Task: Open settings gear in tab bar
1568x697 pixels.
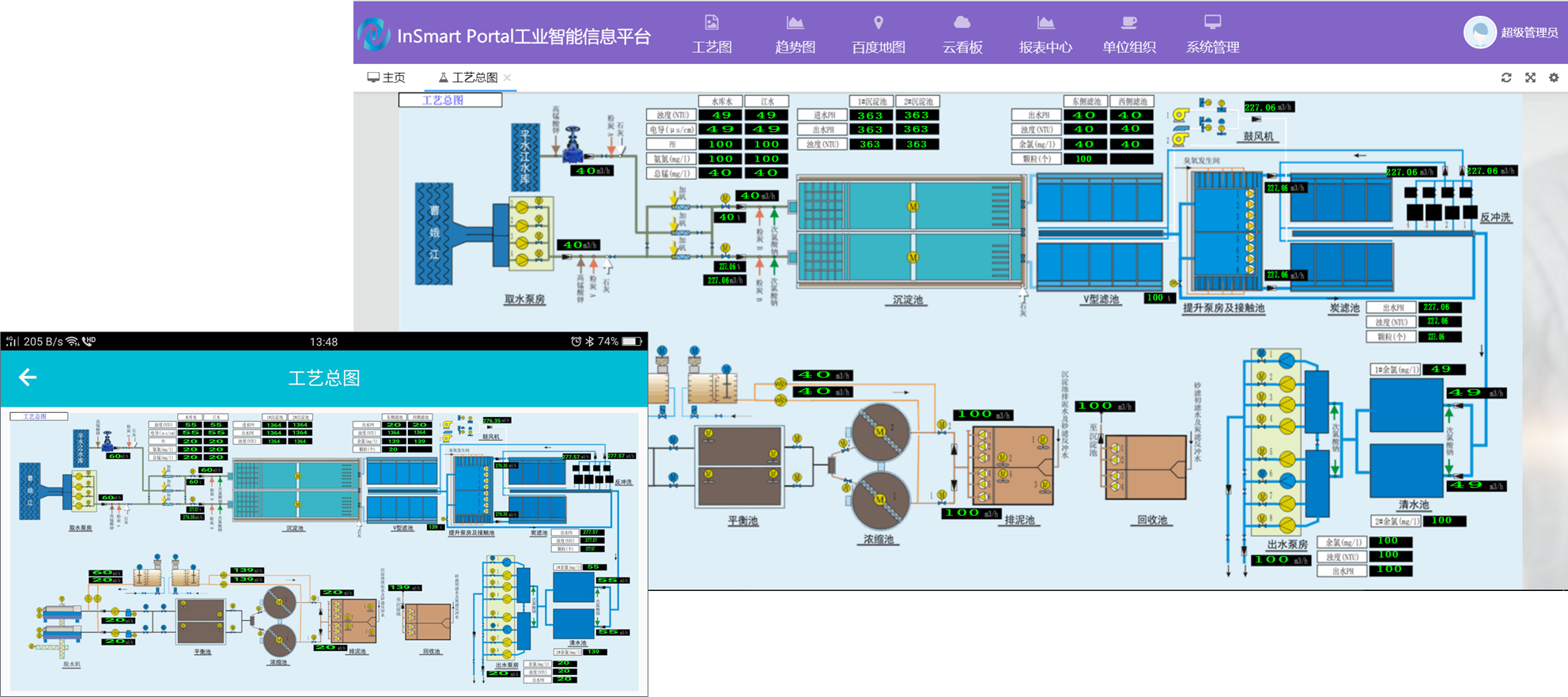Action: click(1554, 78)
